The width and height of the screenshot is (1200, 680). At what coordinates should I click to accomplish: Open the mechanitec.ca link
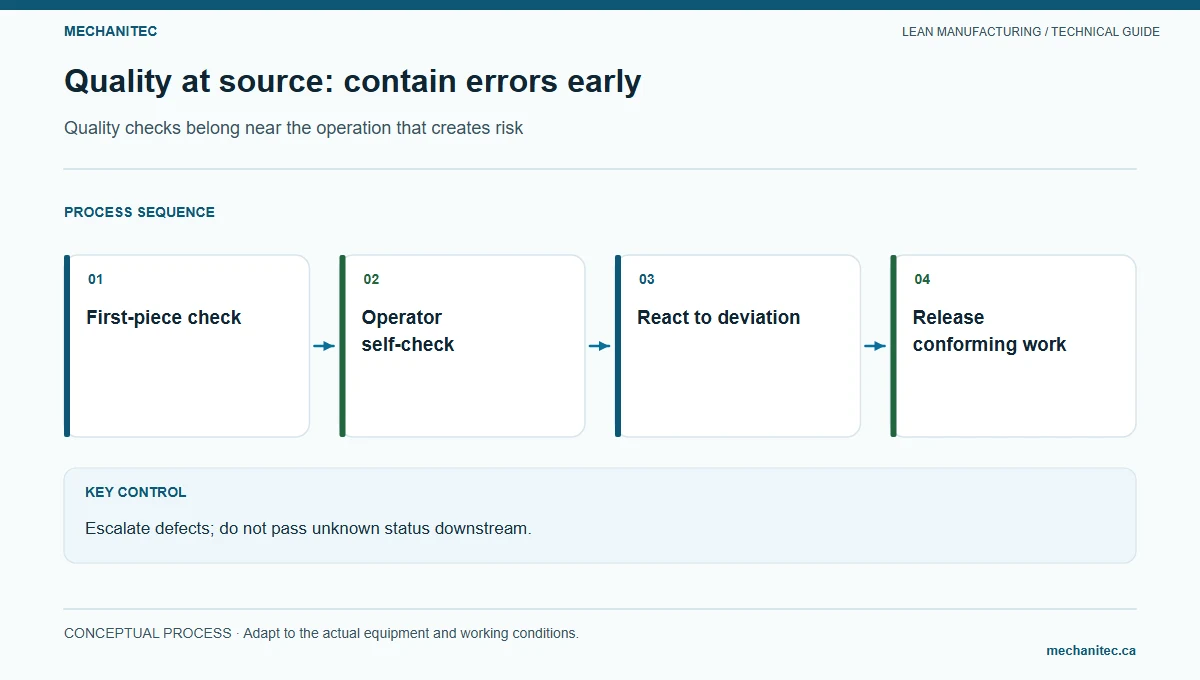click(1091, 650)
